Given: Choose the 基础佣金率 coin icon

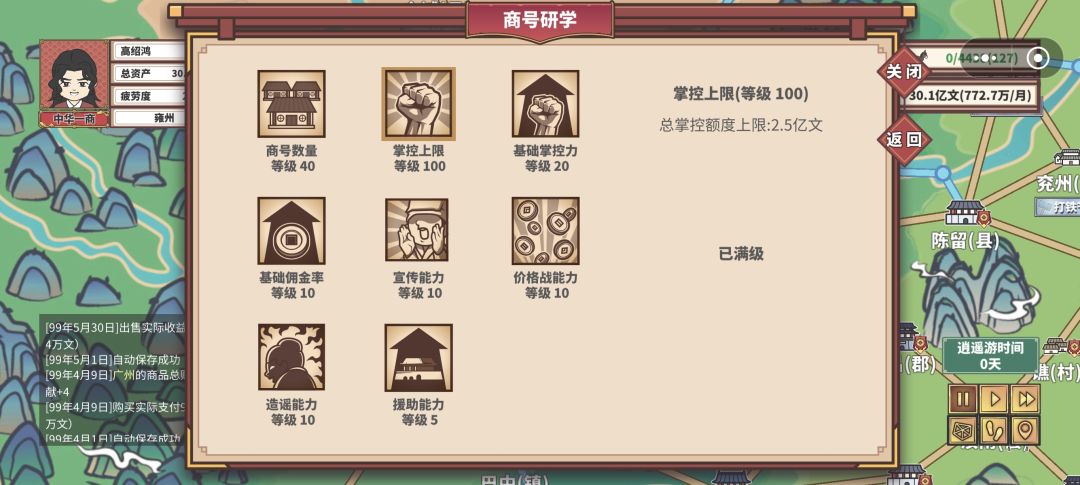Looking at the screenshot, I should pos(291,231).
